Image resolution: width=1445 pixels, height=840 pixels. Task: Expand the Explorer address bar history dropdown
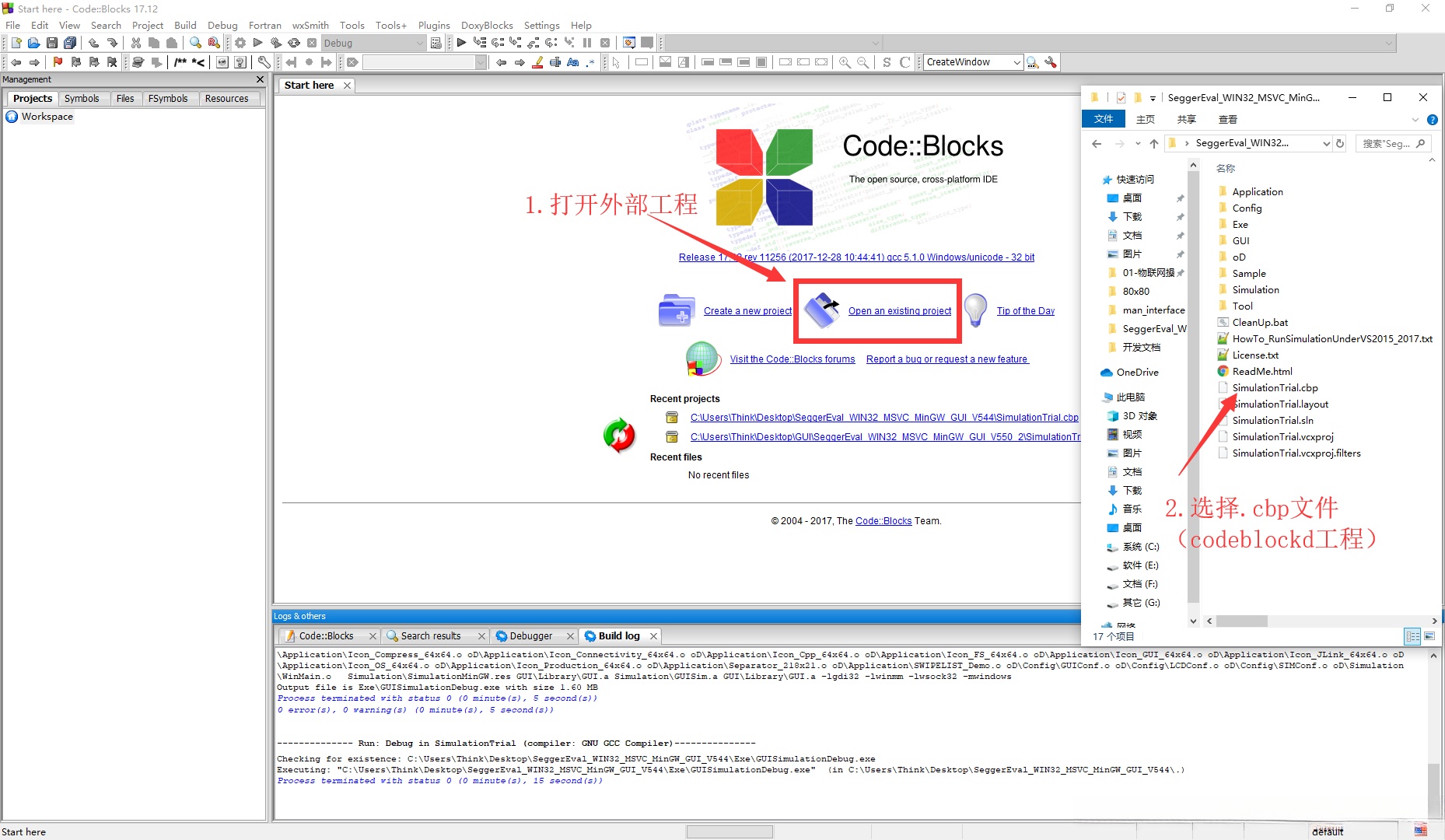(1326, 143)
